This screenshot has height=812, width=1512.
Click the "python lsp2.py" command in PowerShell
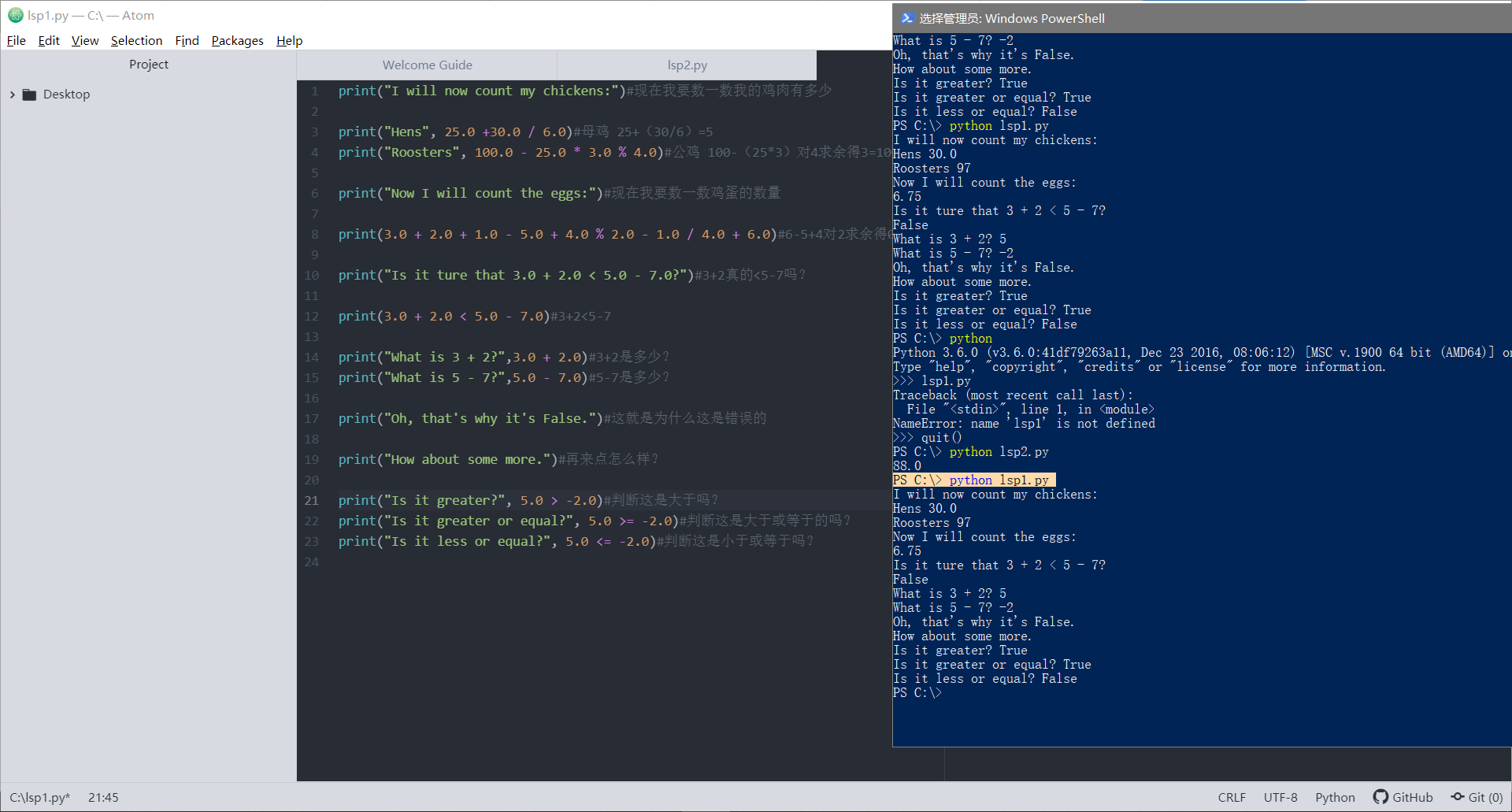[x=999, y=451]
